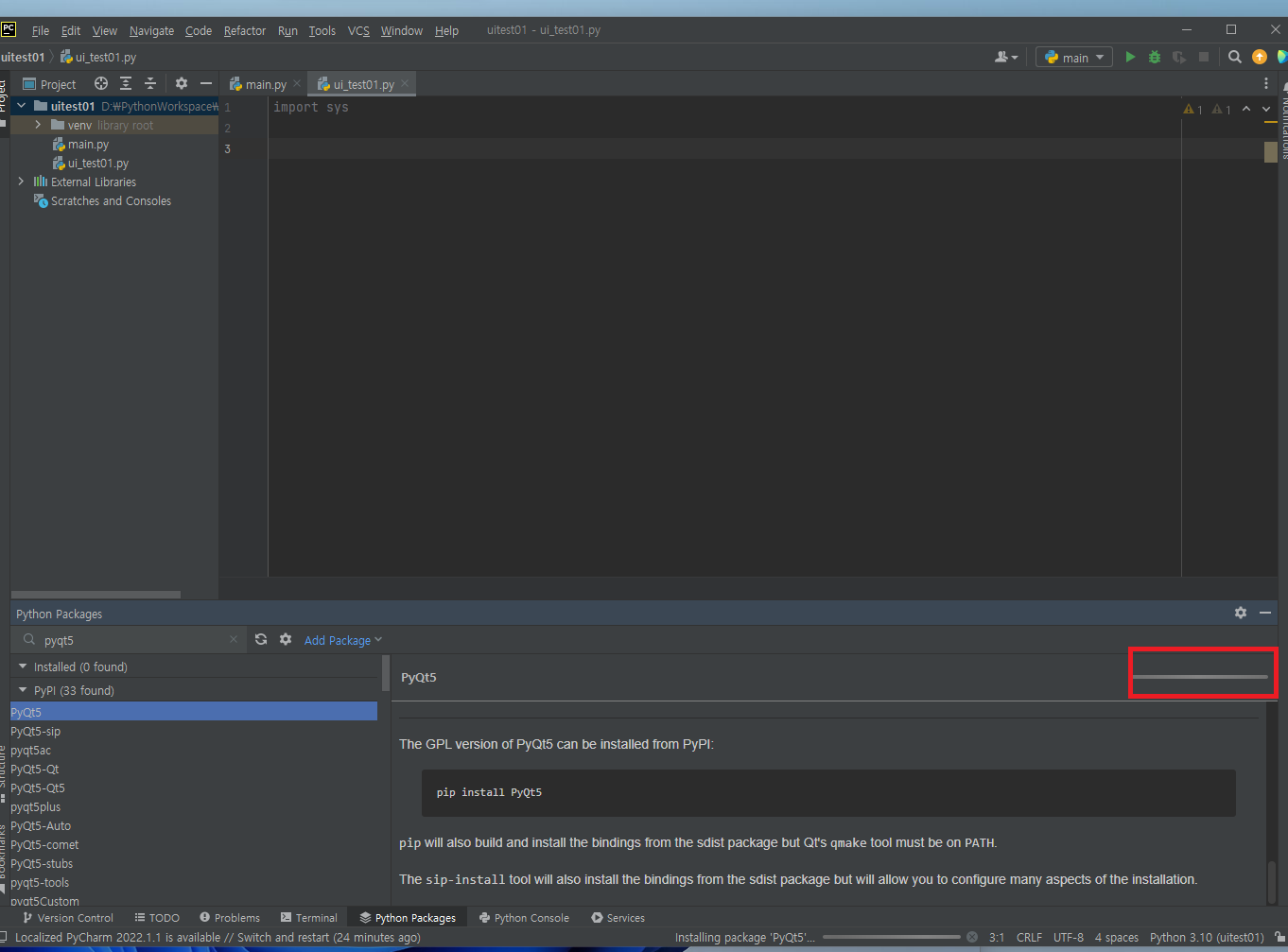1288x952 pixels.
Task: Open the Tools menu
Action: coord(322,30)
